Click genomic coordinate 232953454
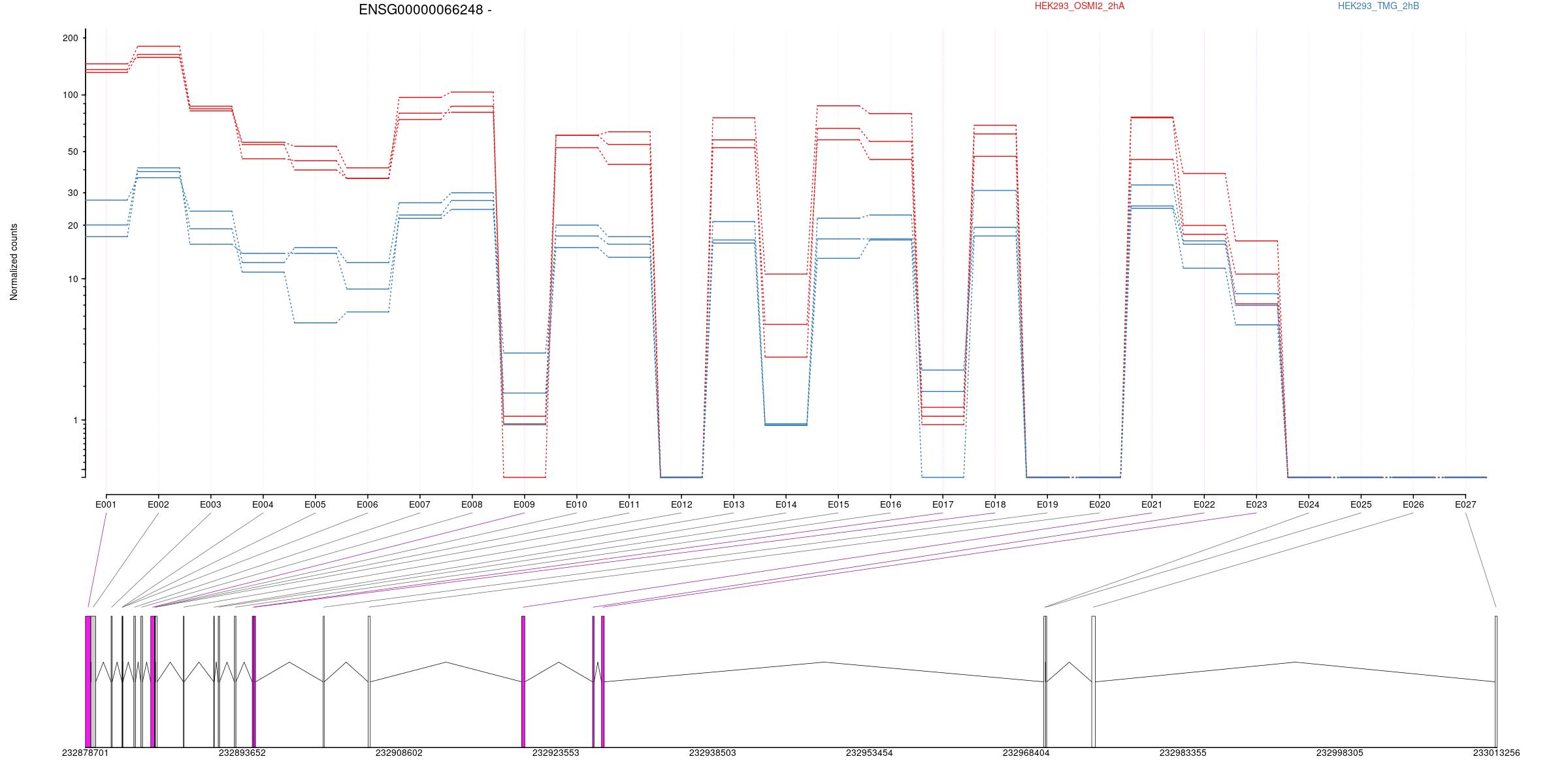 (x=870, y=753)
